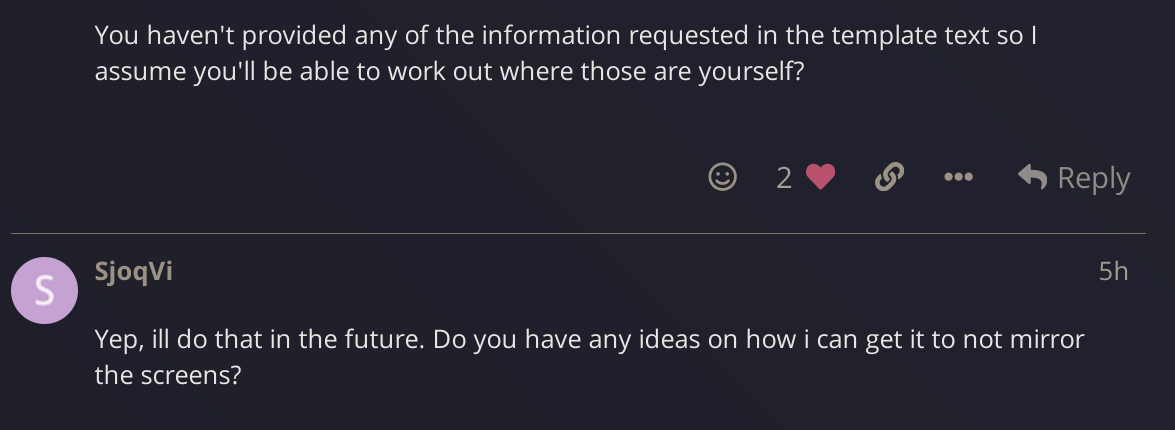Open the emoji reaction picker
The width and height of the screenshot is (1175, 430).
click(722, 177)
